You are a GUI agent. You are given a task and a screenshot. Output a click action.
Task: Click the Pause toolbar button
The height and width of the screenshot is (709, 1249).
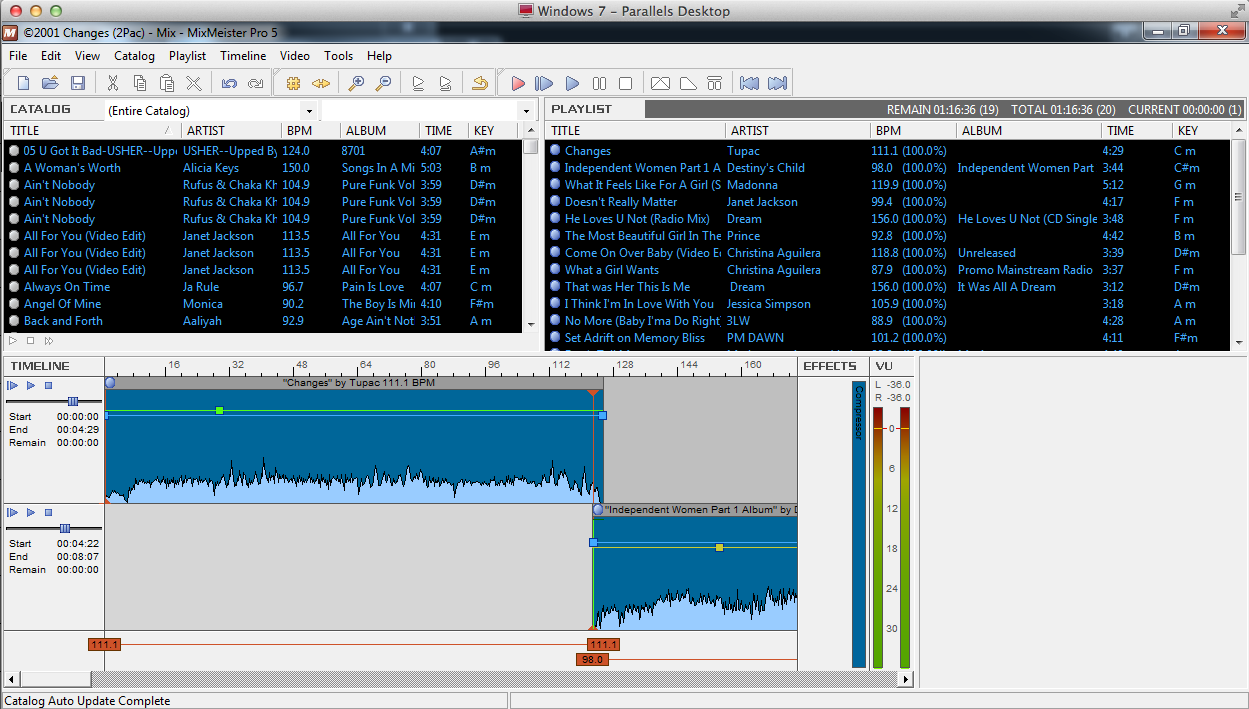pyautogui.click(x=599, y=83)
